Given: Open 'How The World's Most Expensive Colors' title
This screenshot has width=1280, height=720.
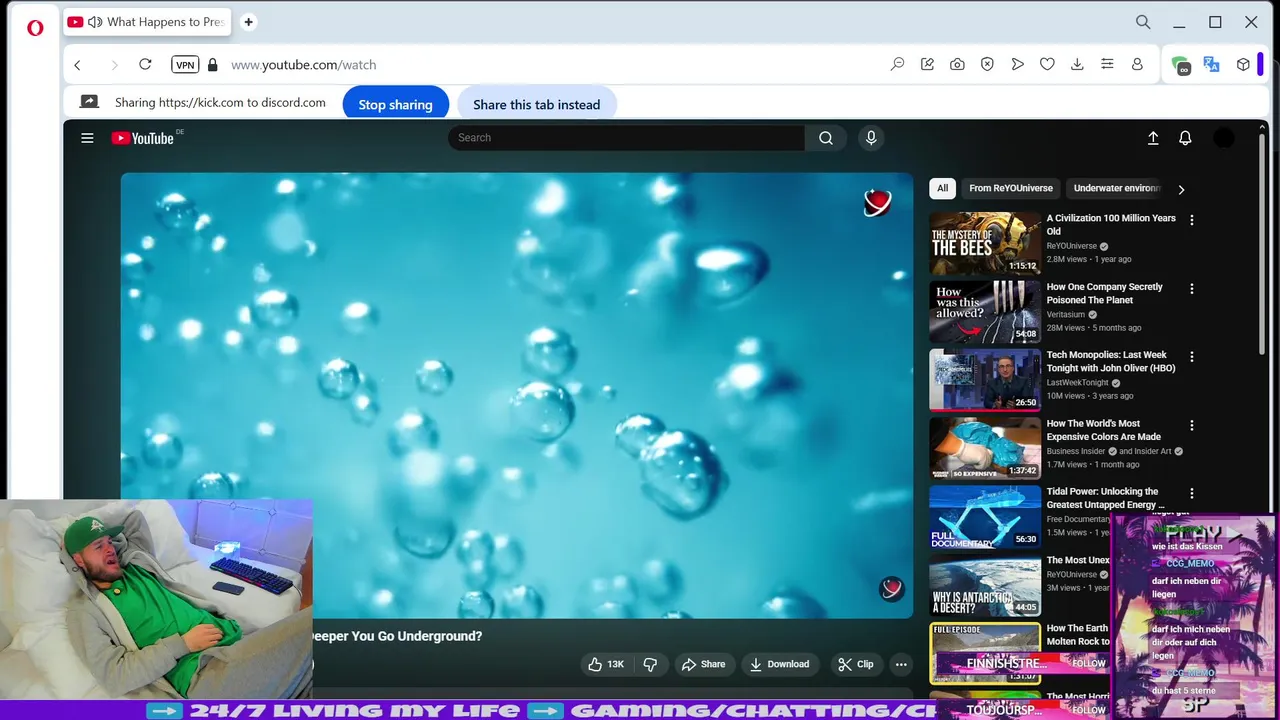Looking at the screenshot, I should coord(1103,430).
